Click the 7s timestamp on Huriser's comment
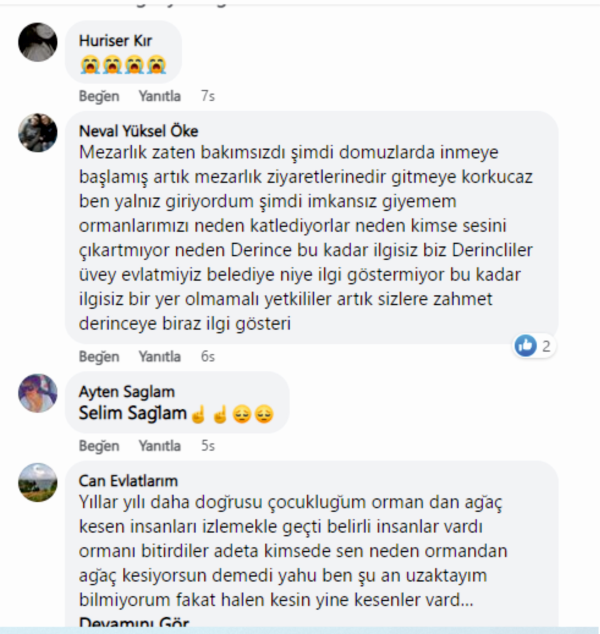Screen dimensions: 600x634 pyautogui.click(x=208, y=96)
